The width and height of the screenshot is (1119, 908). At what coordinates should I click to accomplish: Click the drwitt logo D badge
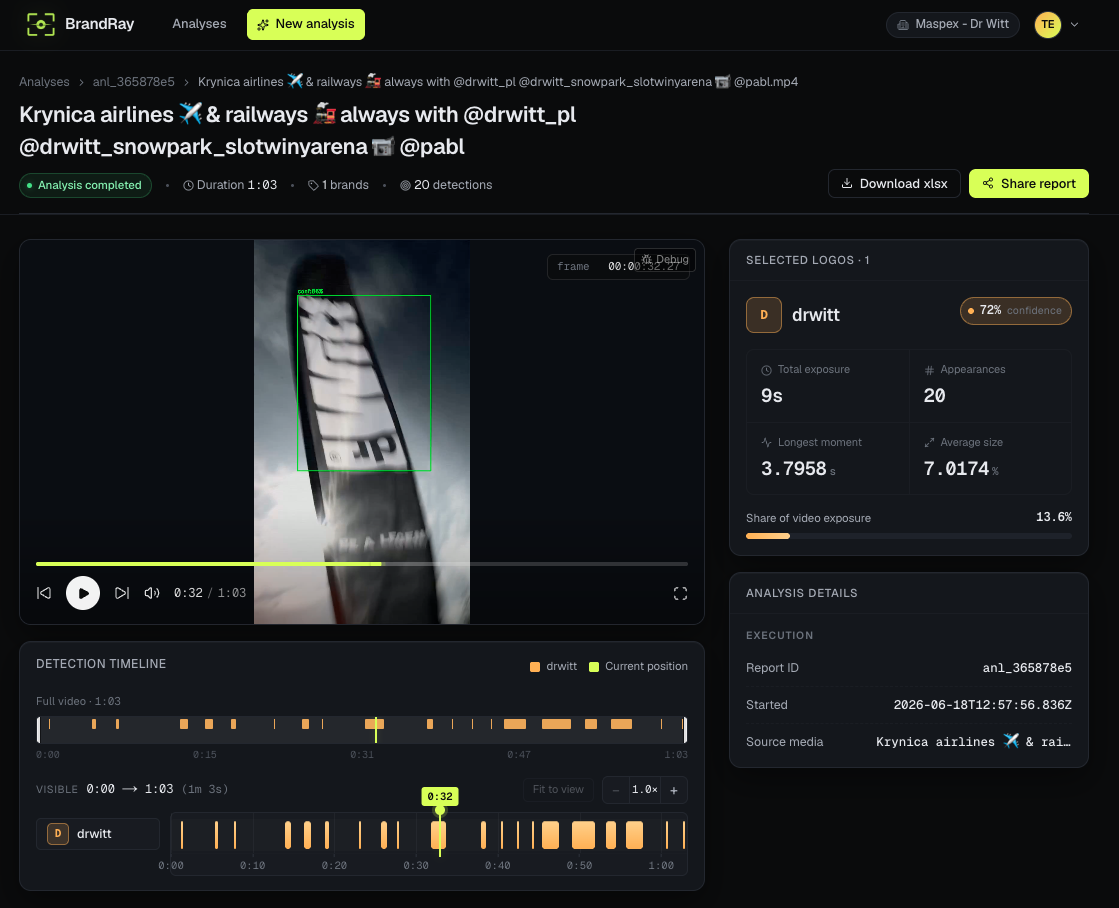coord(764,315)
